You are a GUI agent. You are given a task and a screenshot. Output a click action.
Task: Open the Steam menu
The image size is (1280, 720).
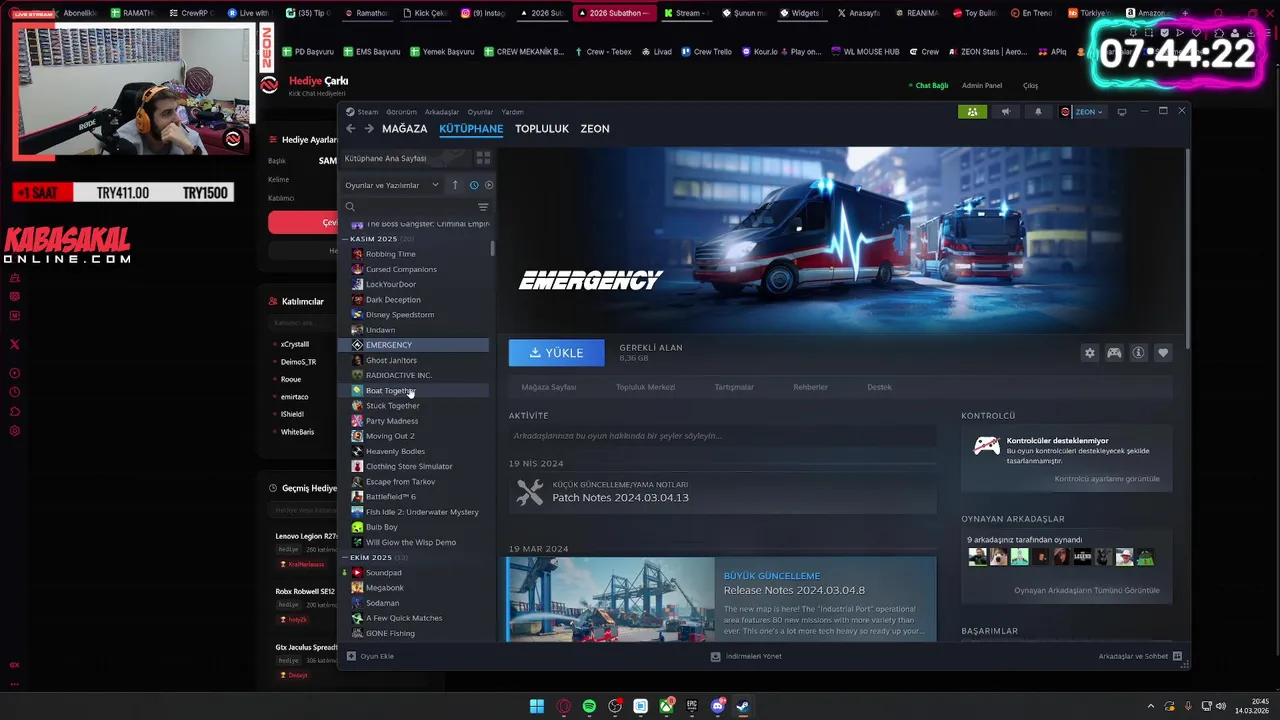click(368, 112)
